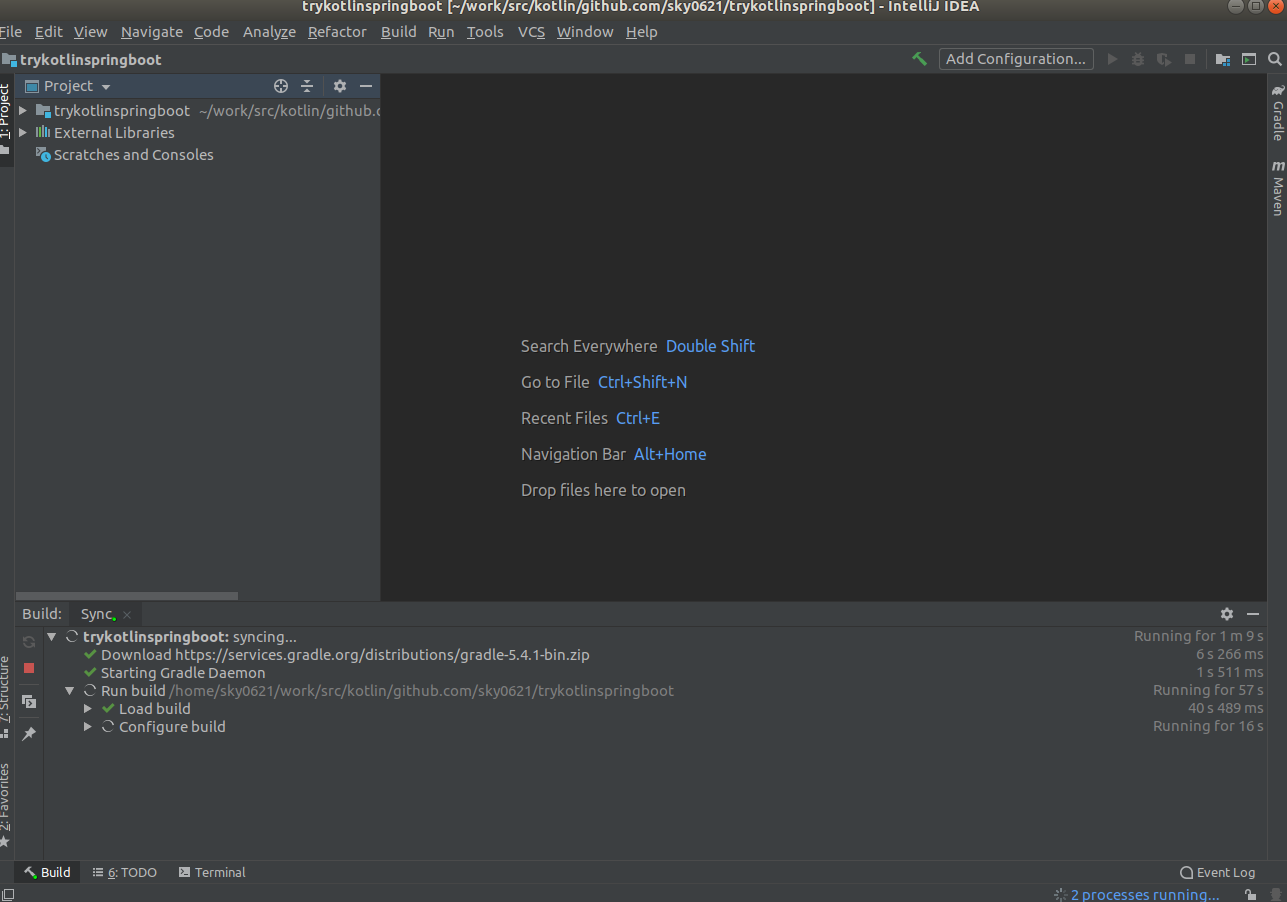Viewport: 1287px width, 902px height.
Task: Toggle the lock icon in the status bar
Action: coord(1249,894)
